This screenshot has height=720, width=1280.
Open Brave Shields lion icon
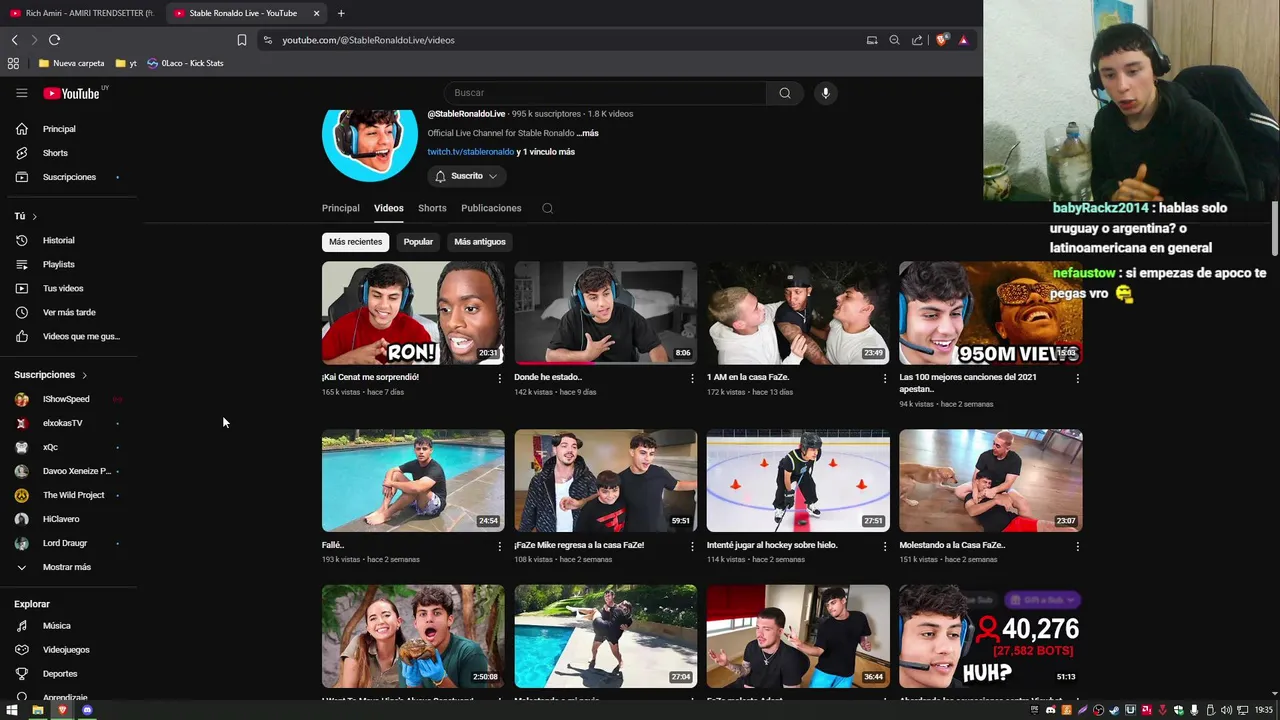coord(941,40)
